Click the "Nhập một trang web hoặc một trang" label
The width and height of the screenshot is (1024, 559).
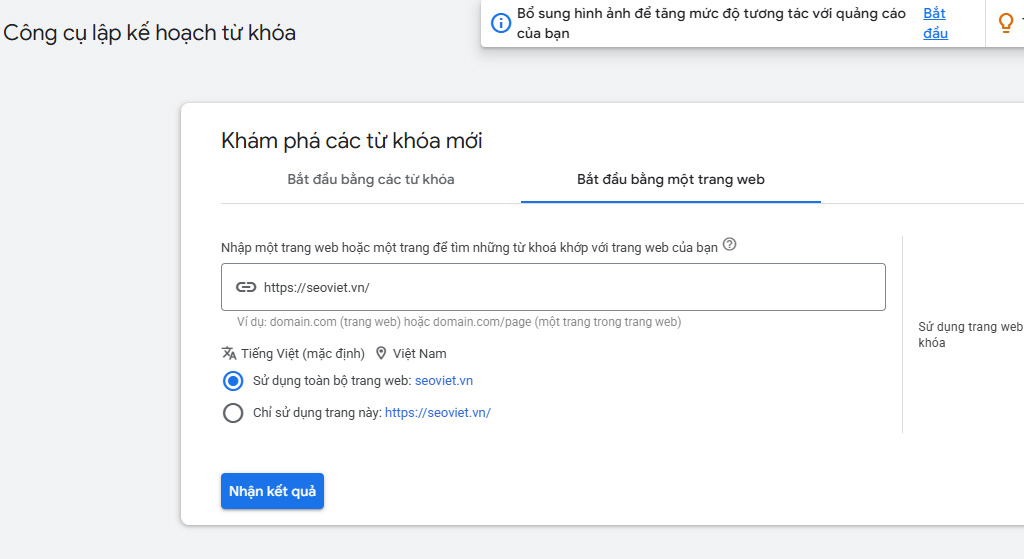[469, 248]
